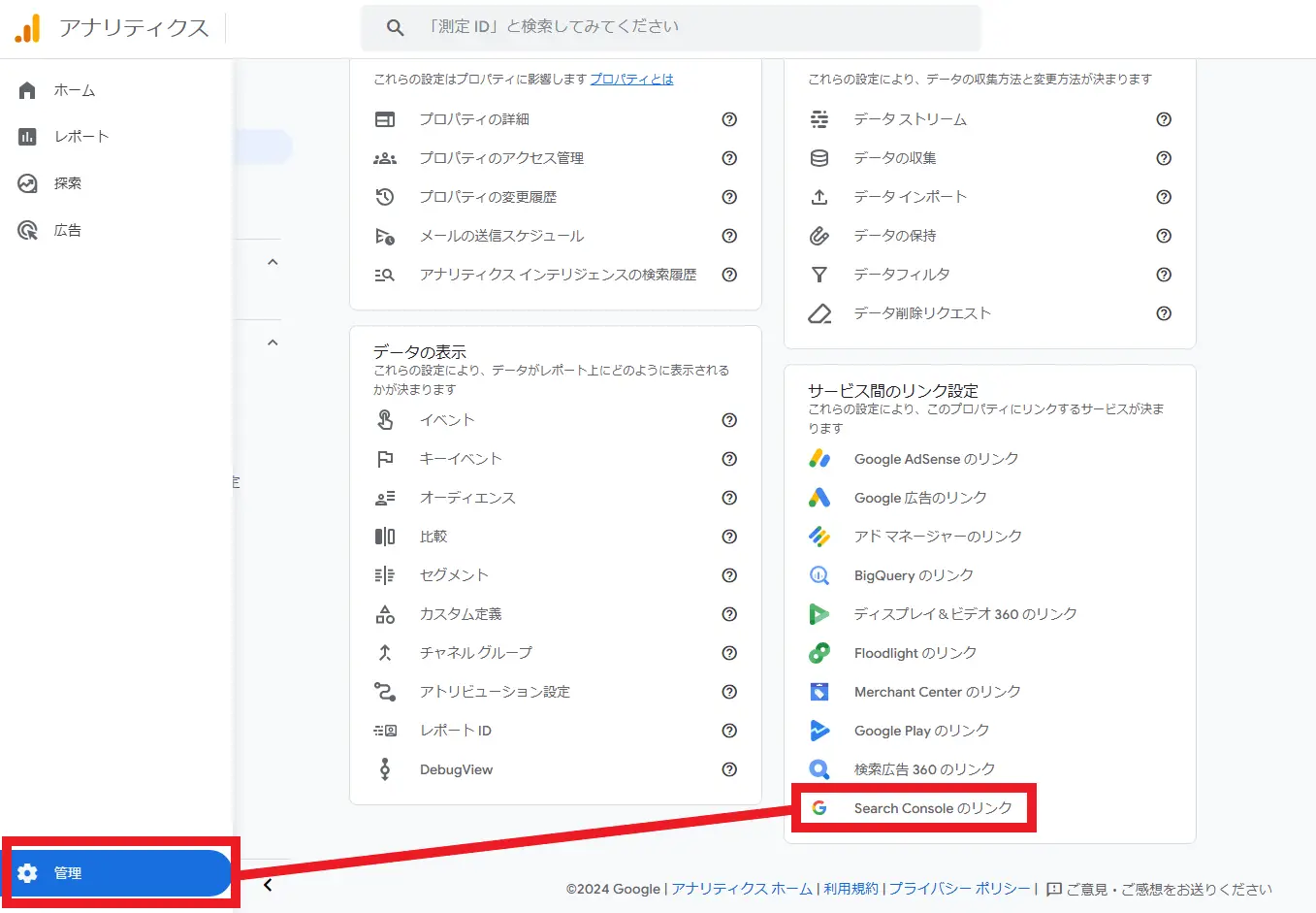Show help for データ ストリーム

point(1164,119)
